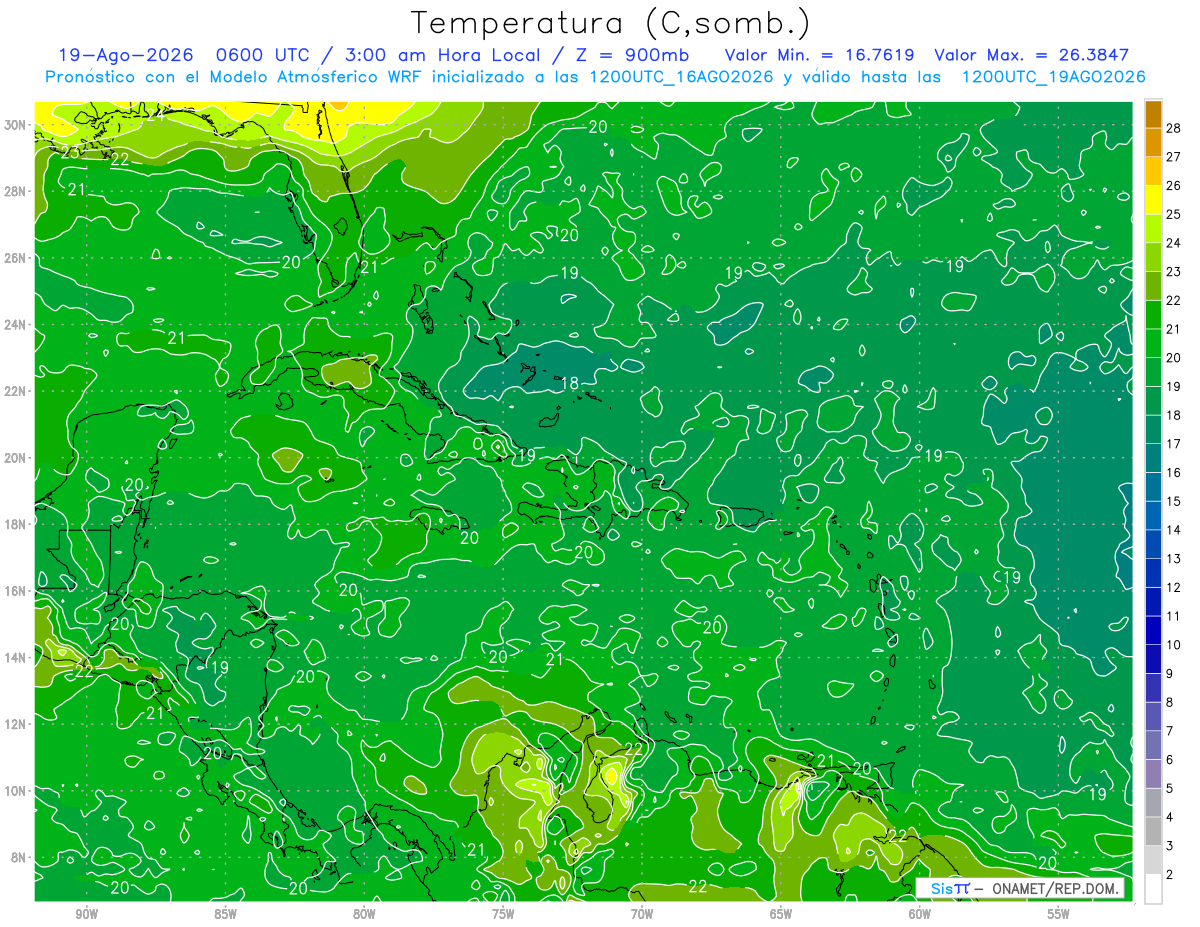
Task: Click 'Valor Min. = 16.7619' value
Action: tap(819, 55)
